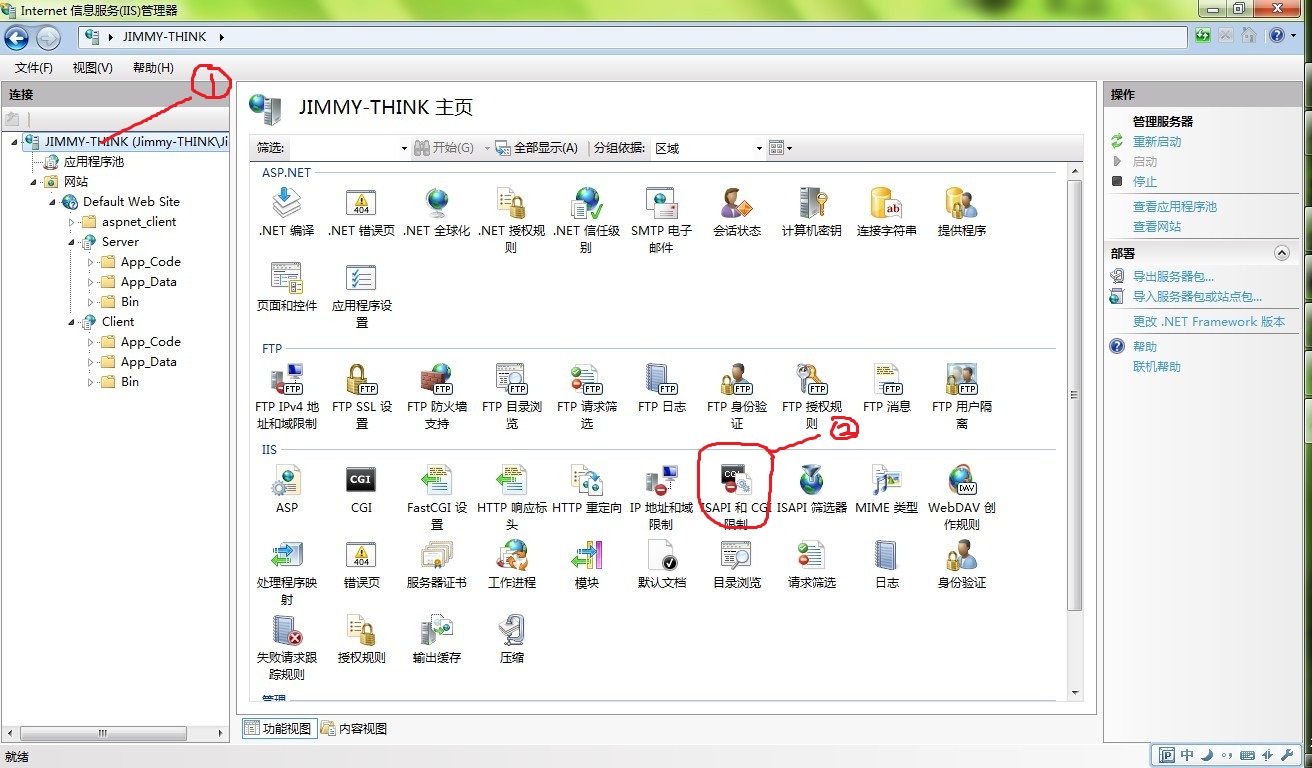Image resolution: width=1312 pixels, height=768 pixels.
Task: Open the 视图(V) menu
Action: (92, 68)
